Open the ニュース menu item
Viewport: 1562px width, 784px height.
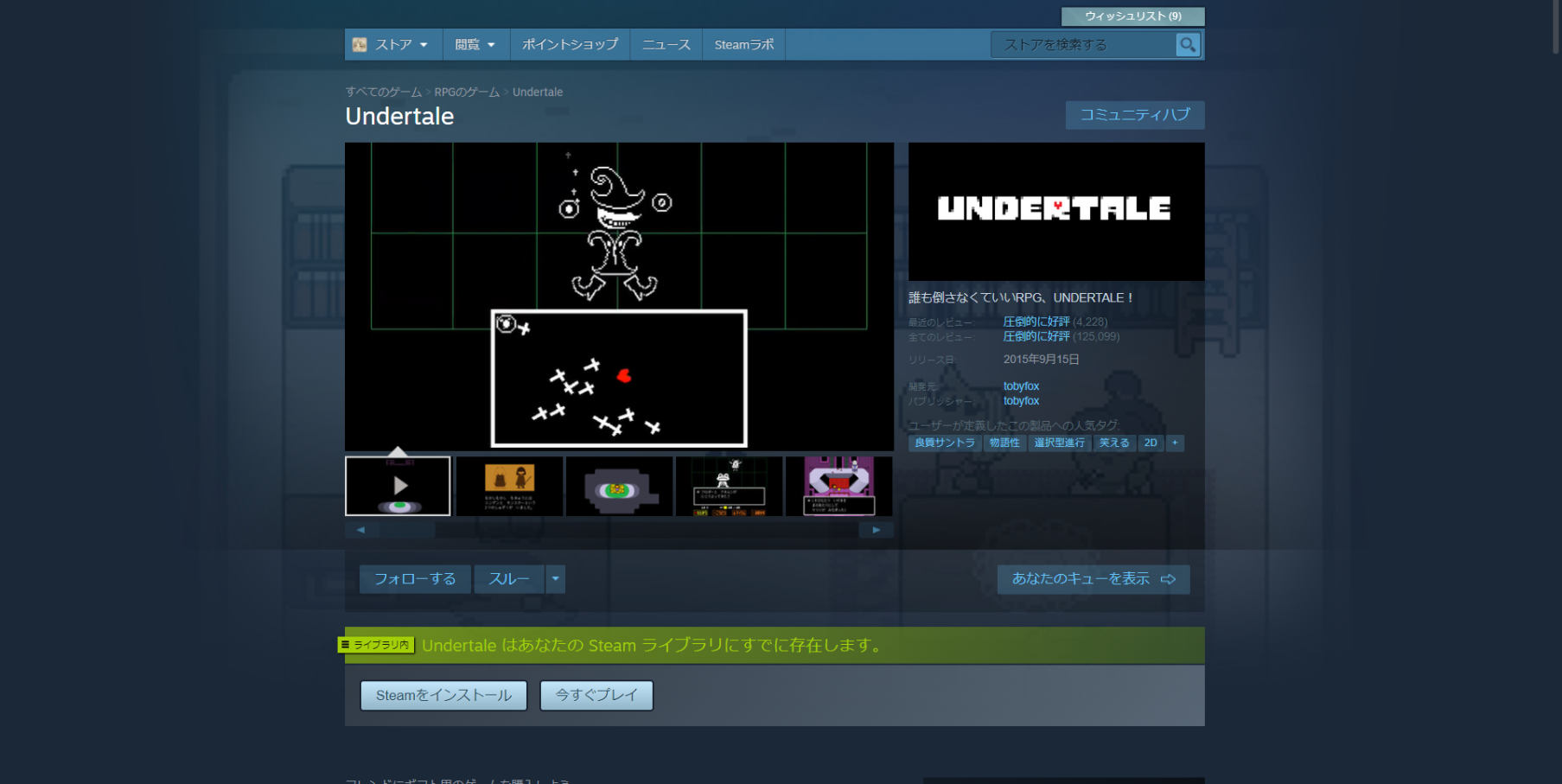coord(666,45)
